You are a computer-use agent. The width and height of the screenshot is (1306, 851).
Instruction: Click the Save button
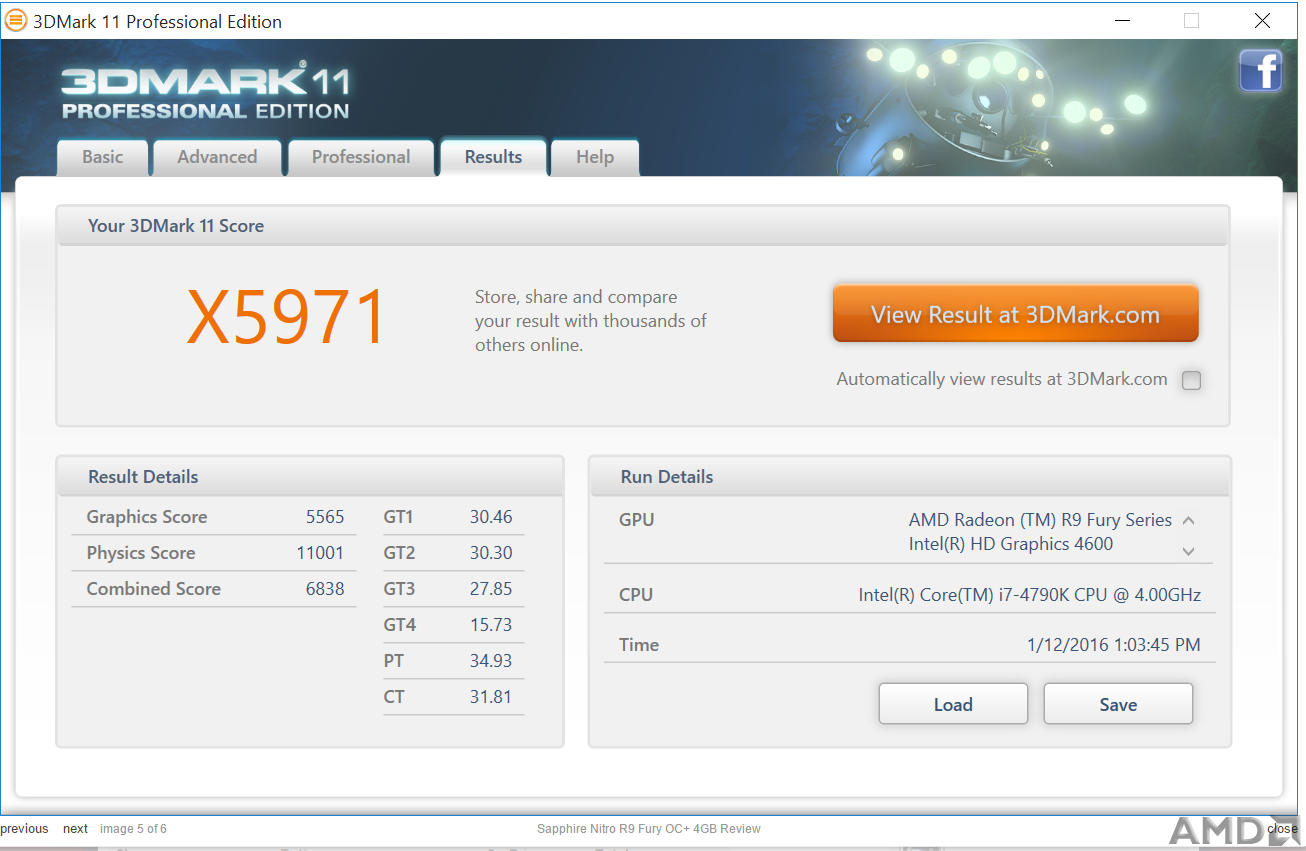(x=1118, y=704)
